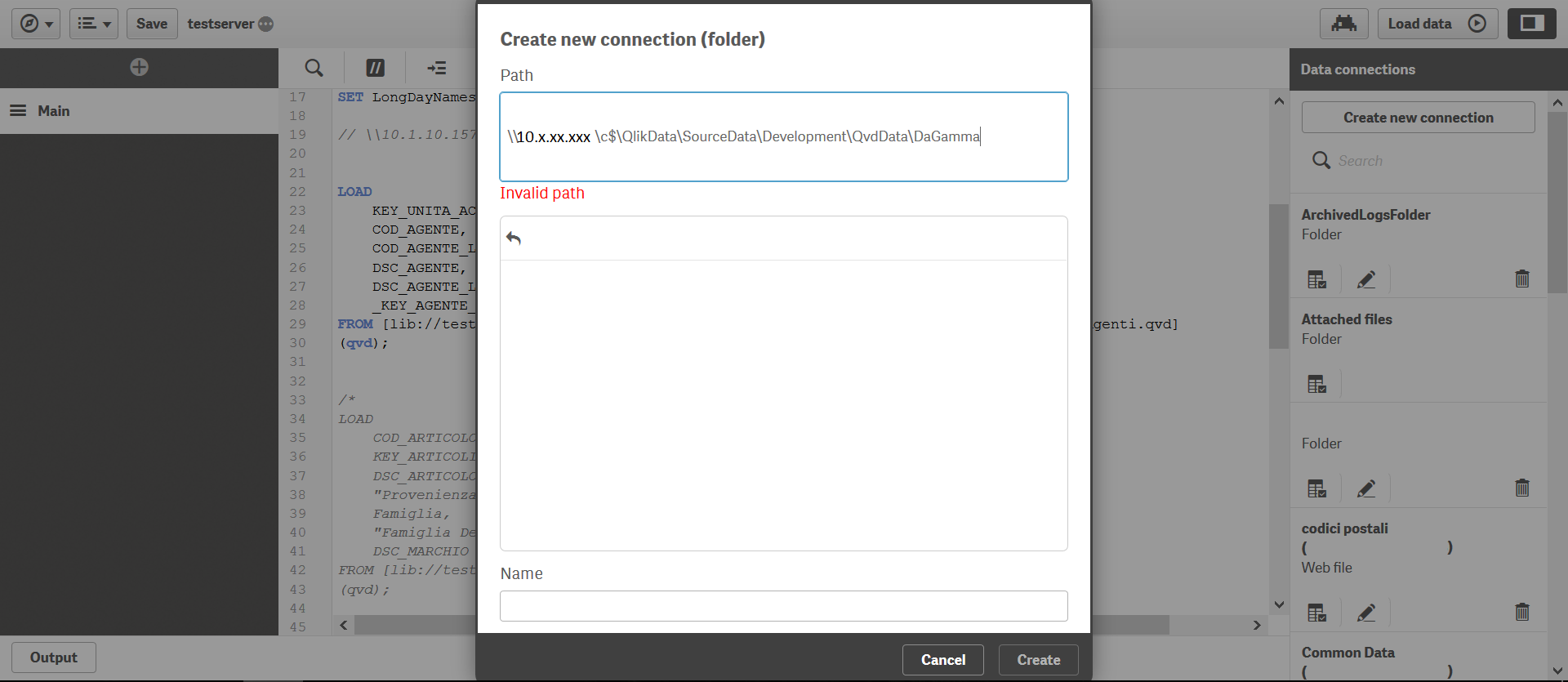This screenshot has height=682, width=1568.
Task: Open the debug panel icon
Action: coord(1343,24)
